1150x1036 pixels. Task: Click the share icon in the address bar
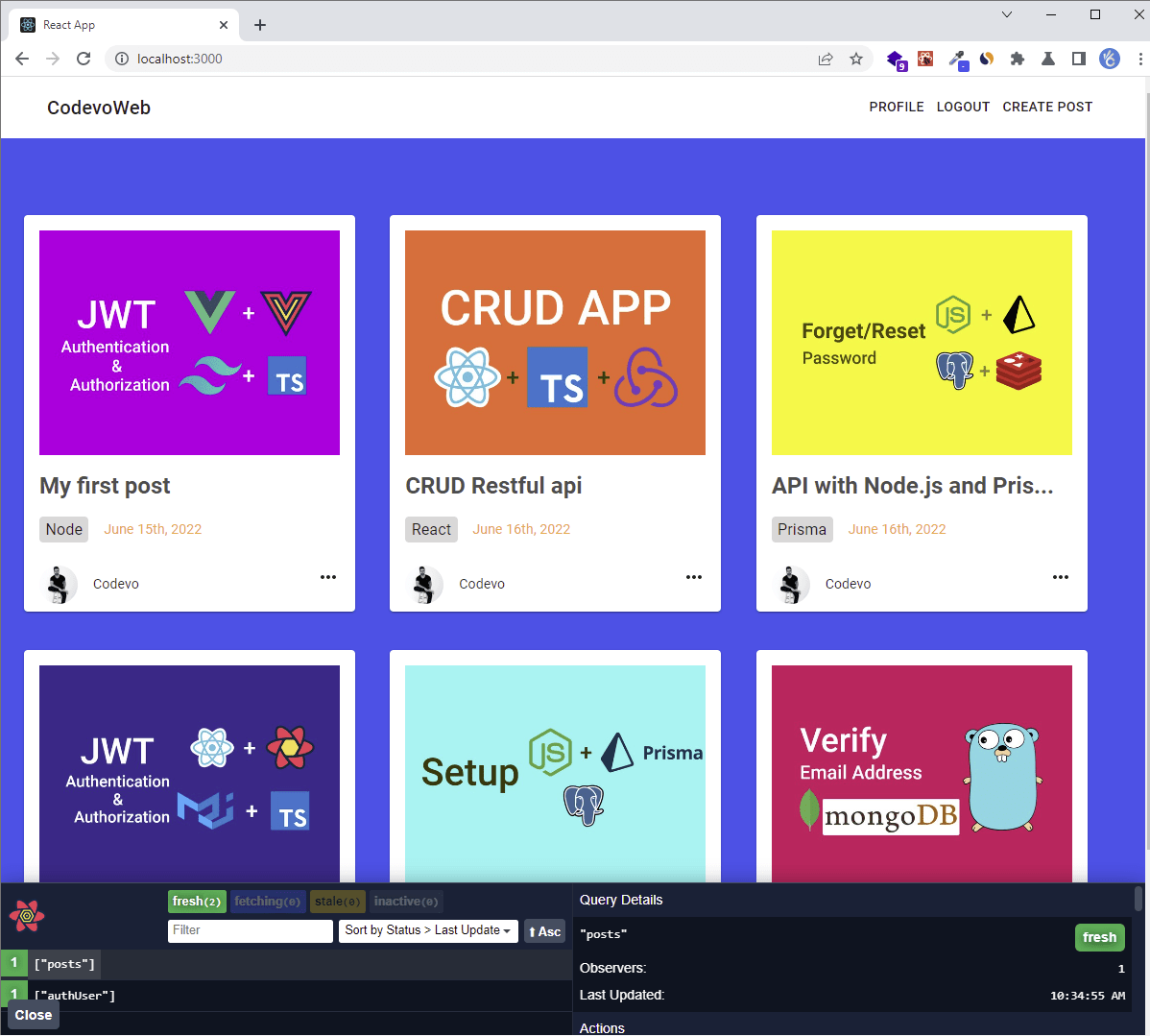[x=826, y=59]
